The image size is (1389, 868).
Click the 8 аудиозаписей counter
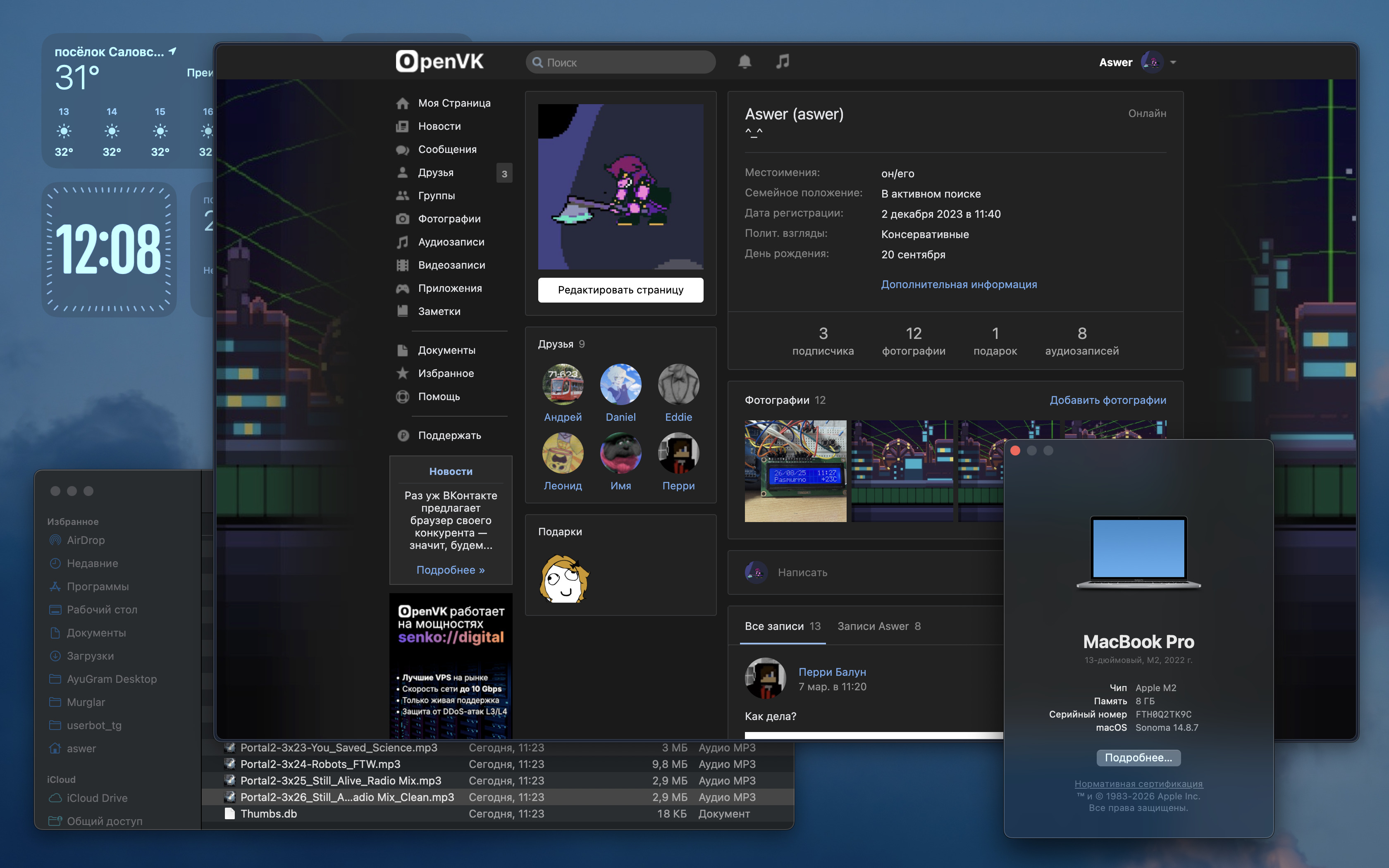coord(1082,341)
